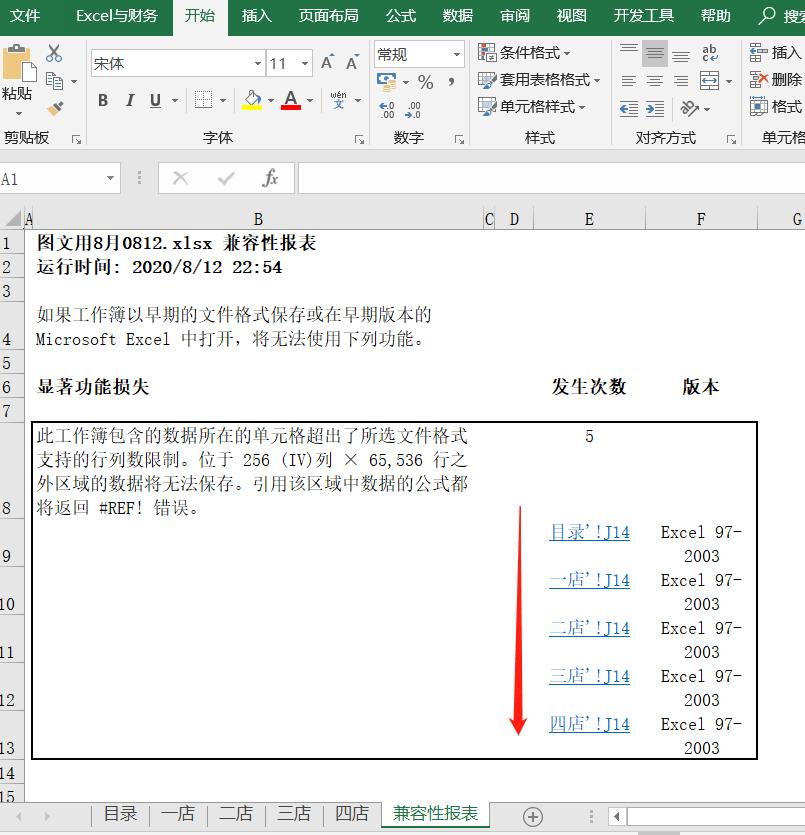
Task: Follow the 二店'!J14 hyperlink
Action: [x=589, y=628]
